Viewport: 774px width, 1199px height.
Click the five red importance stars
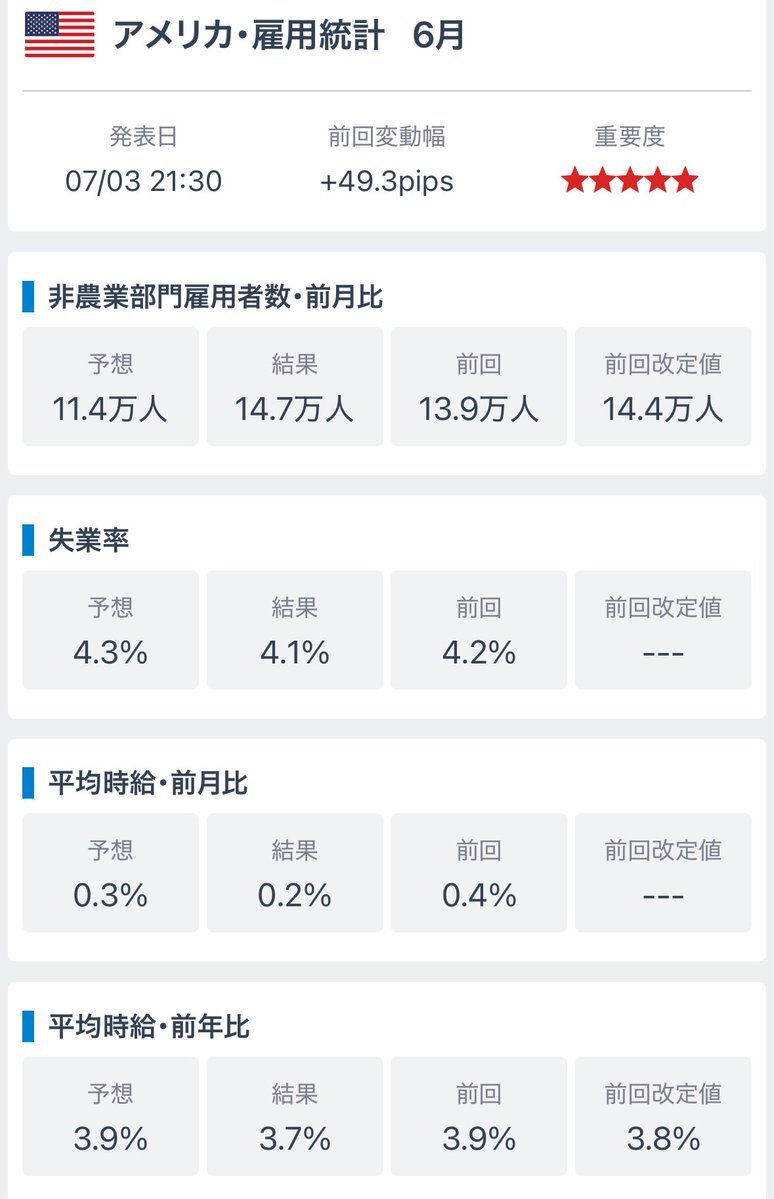pyautogui.click(x=629, y=180)
